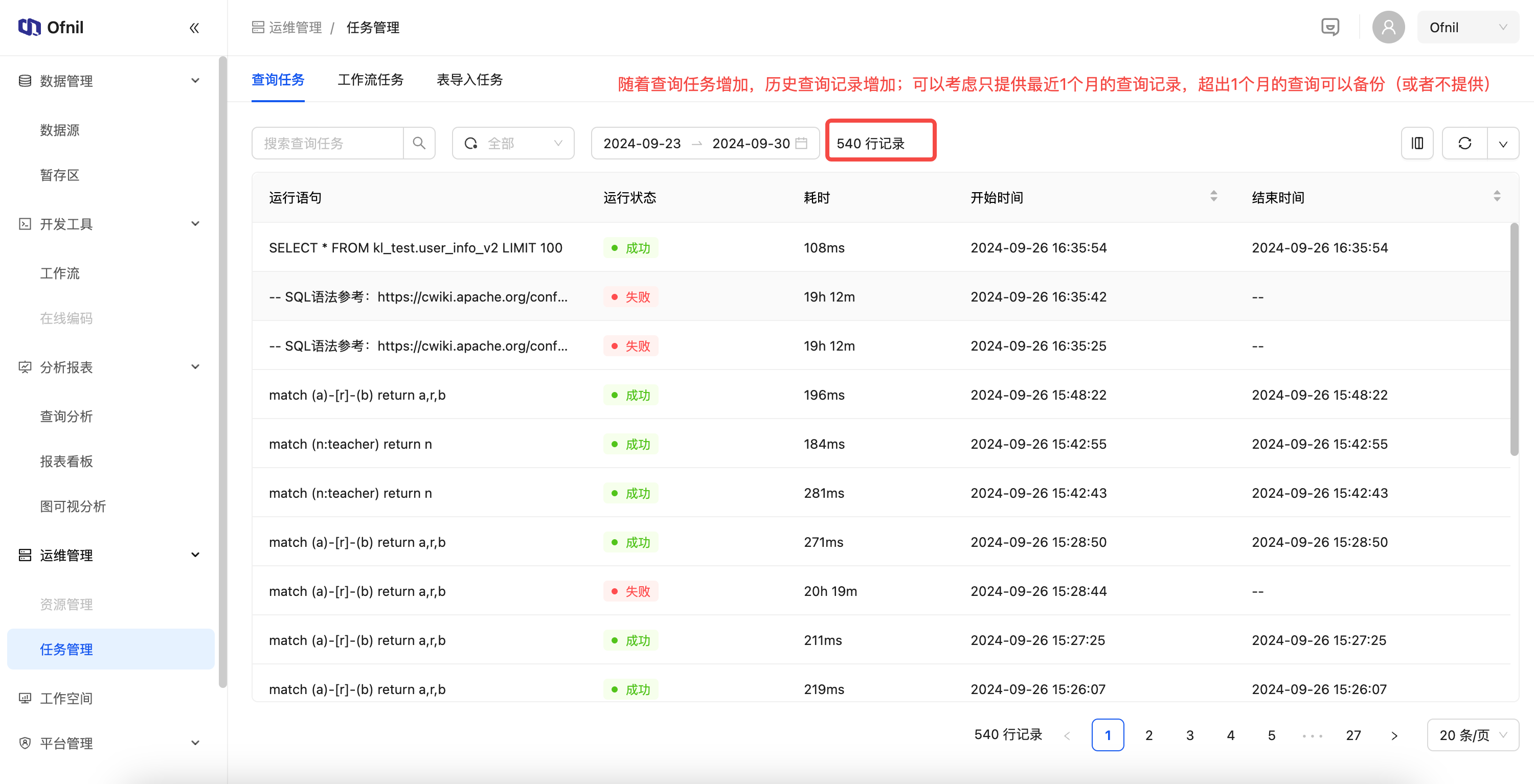The width and height of the screenshot is (1534, 784).
Task: Switch to 工作流任务 tab
Action: (x=370, y=80)
